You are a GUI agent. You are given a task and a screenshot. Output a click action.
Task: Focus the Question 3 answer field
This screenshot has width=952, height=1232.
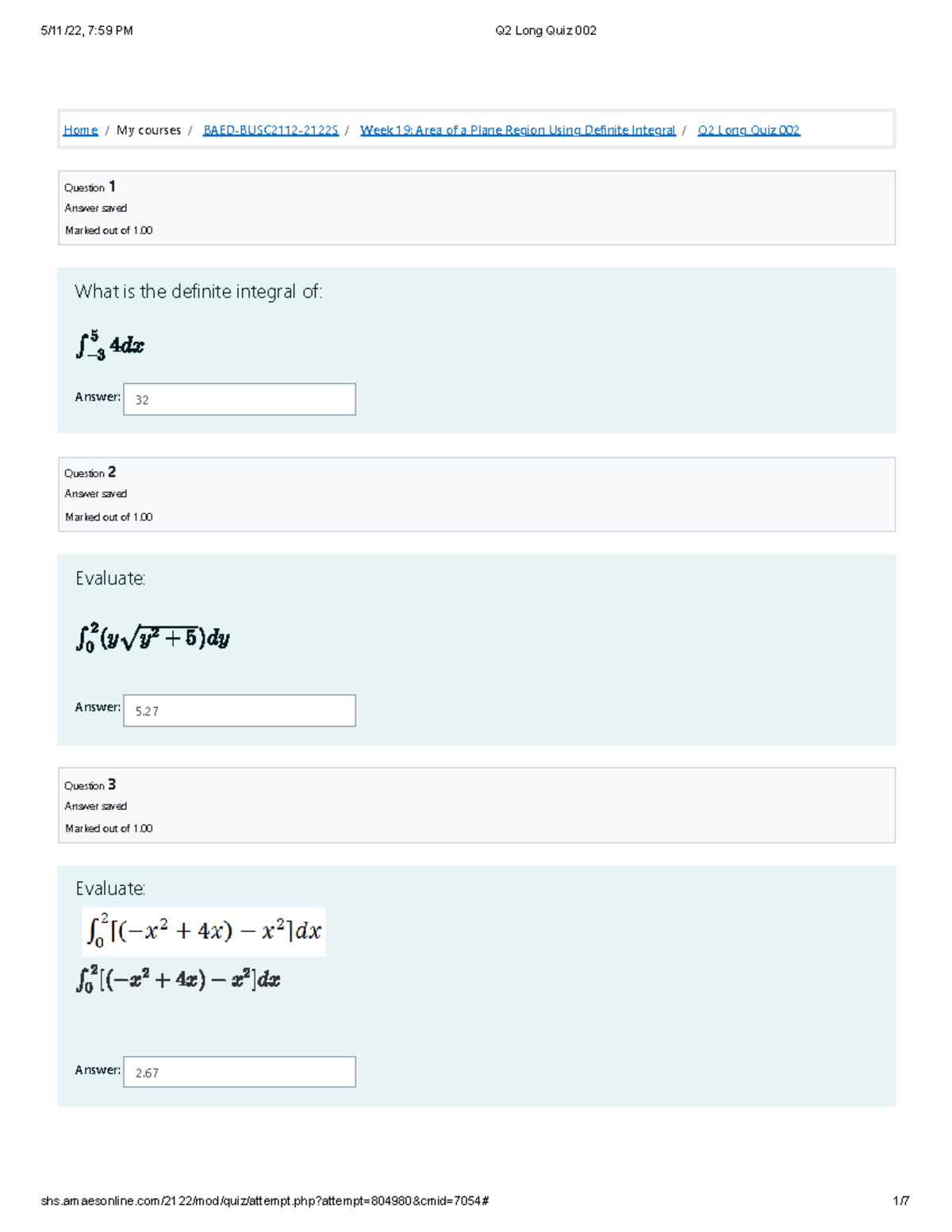click(240, 1072)
